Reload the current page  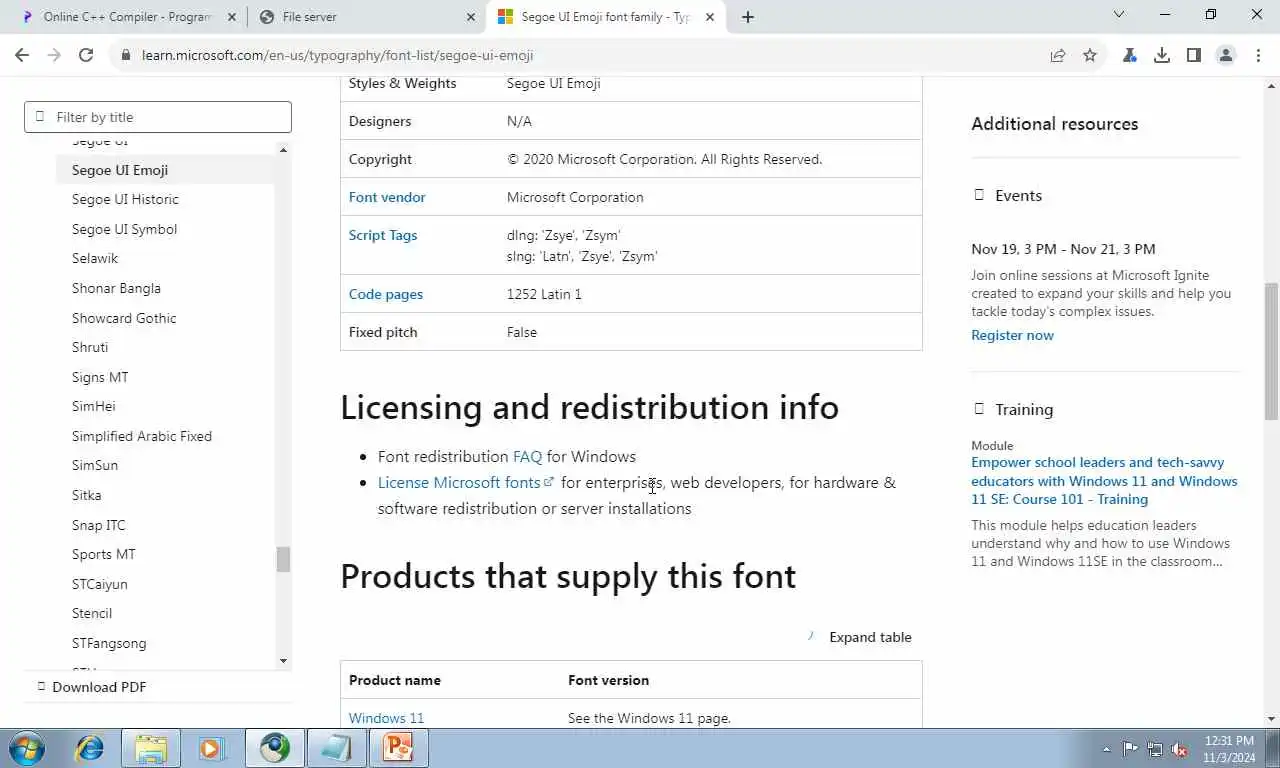pyautogui.click(x=86, y=56)
